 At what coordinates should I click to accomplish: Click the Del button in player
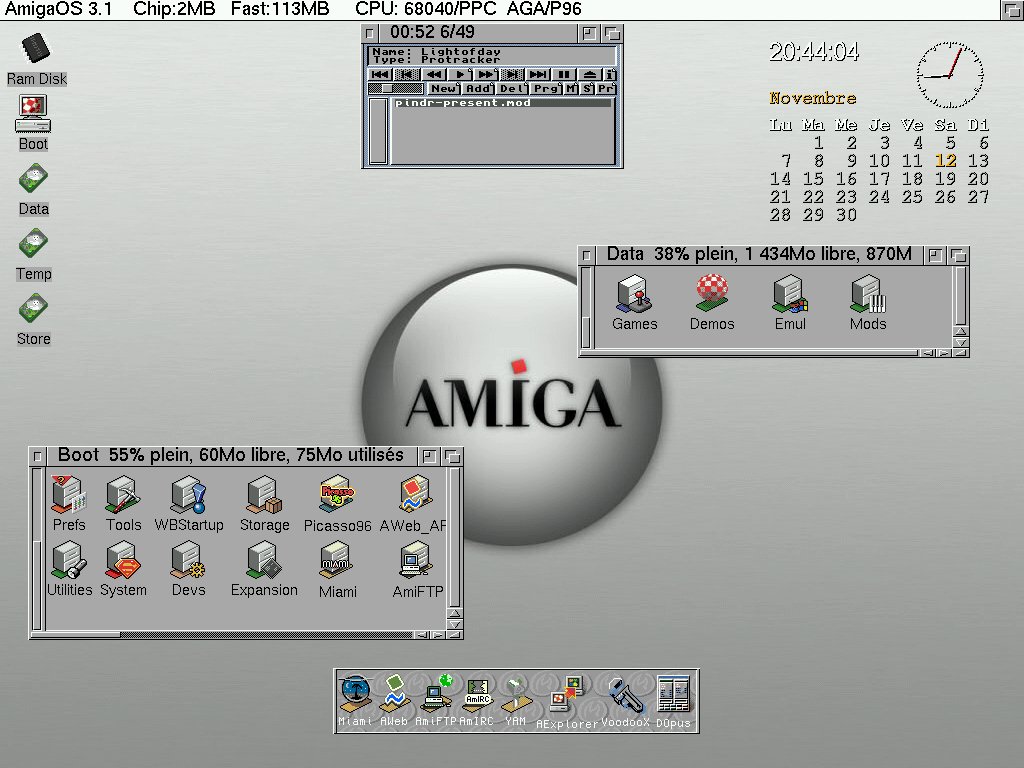(513, 88)
